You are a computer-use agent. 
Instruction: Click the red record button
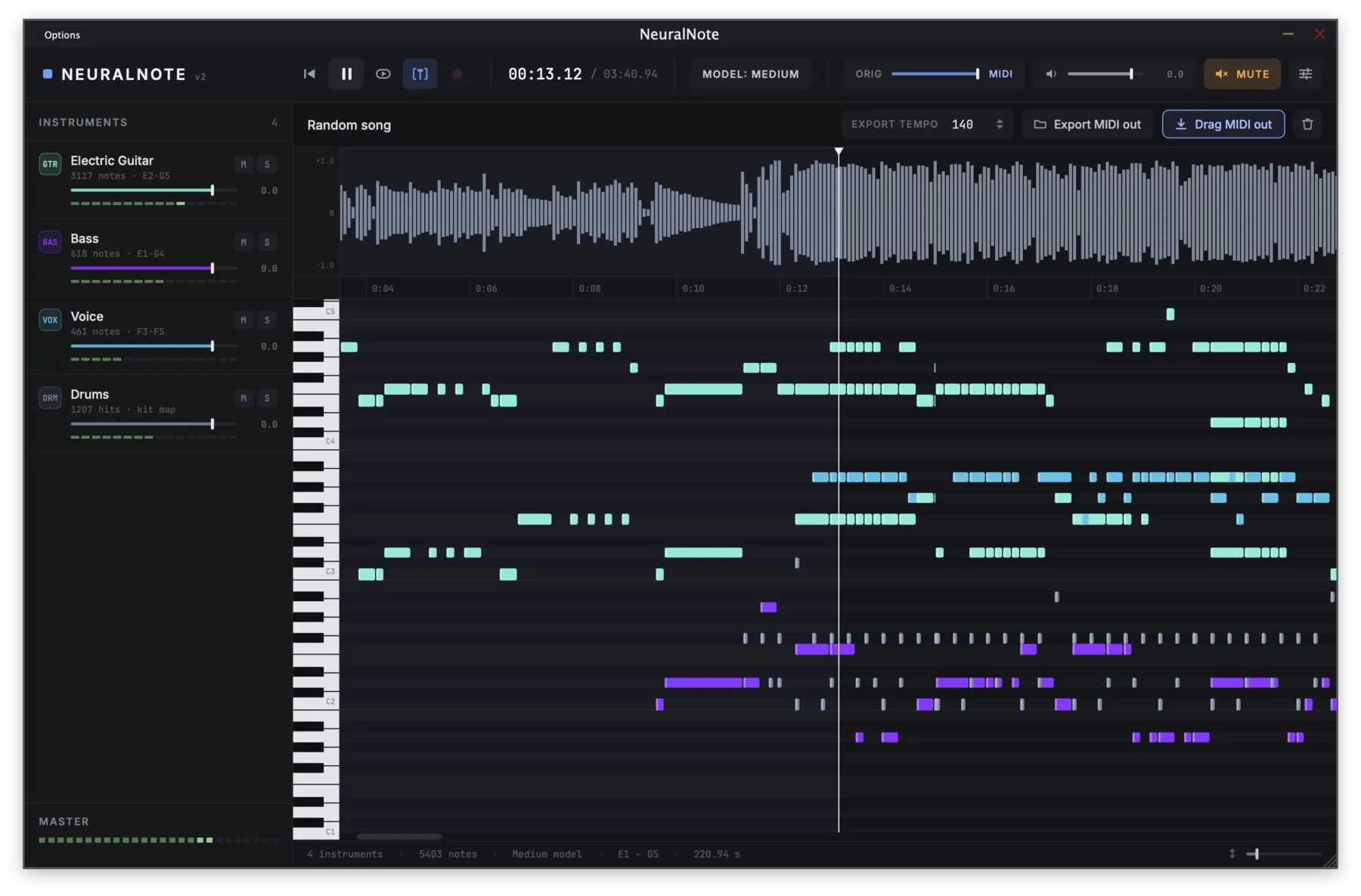coord(457,74)
